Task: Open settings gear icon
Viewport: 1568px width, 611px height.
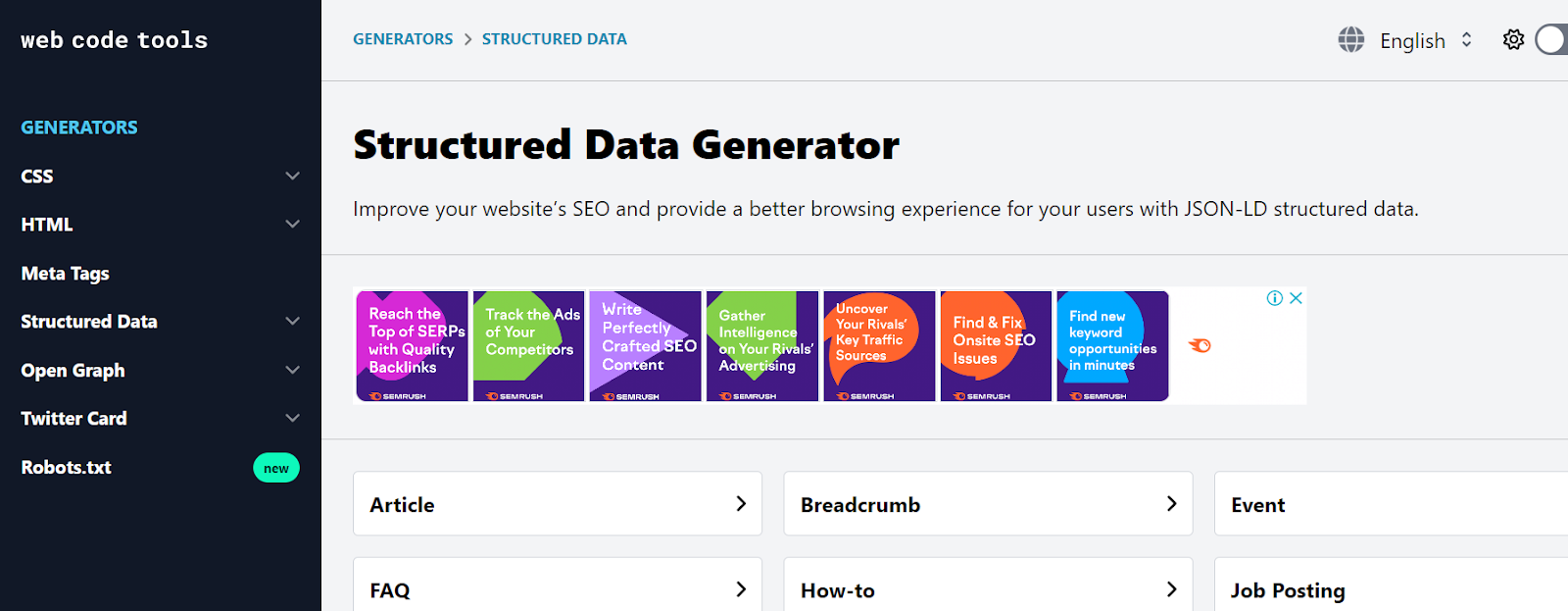Action: tap(1513, 39)
